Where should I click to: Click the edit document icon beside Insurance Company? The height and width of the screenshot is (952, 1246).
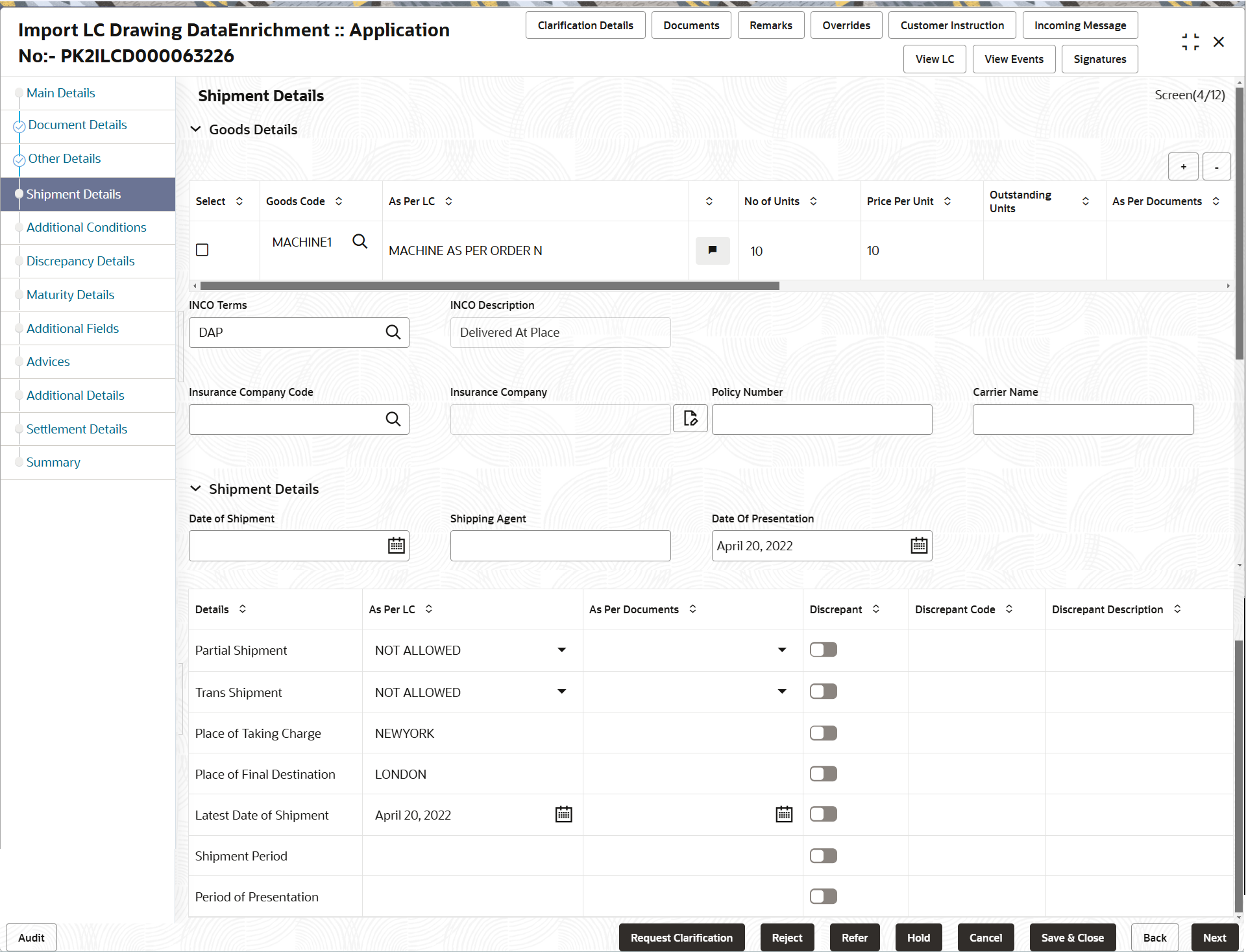tap(690, 419)
